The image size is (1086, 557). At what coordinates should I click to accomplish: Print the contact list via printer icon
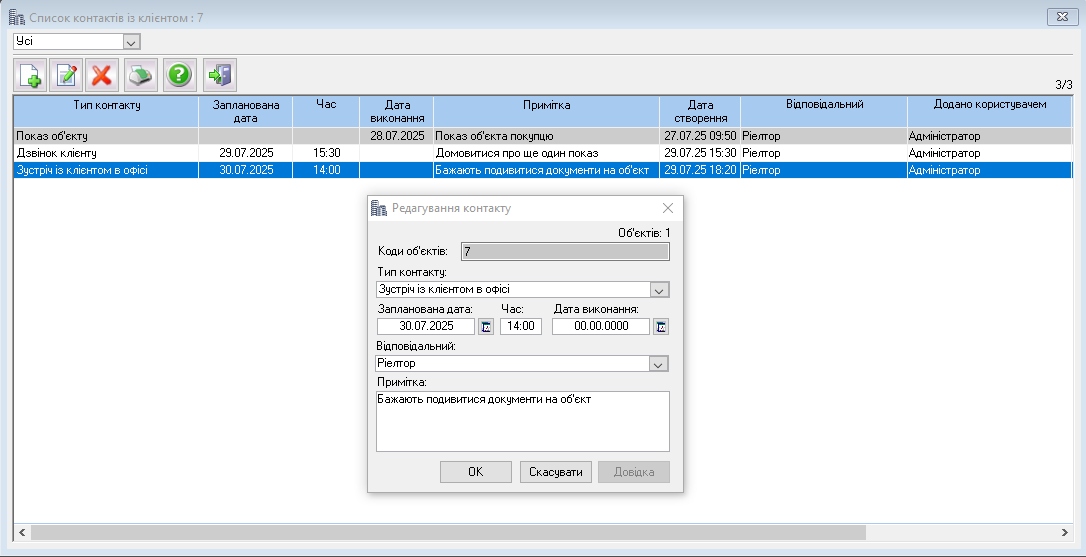point(141,75)
